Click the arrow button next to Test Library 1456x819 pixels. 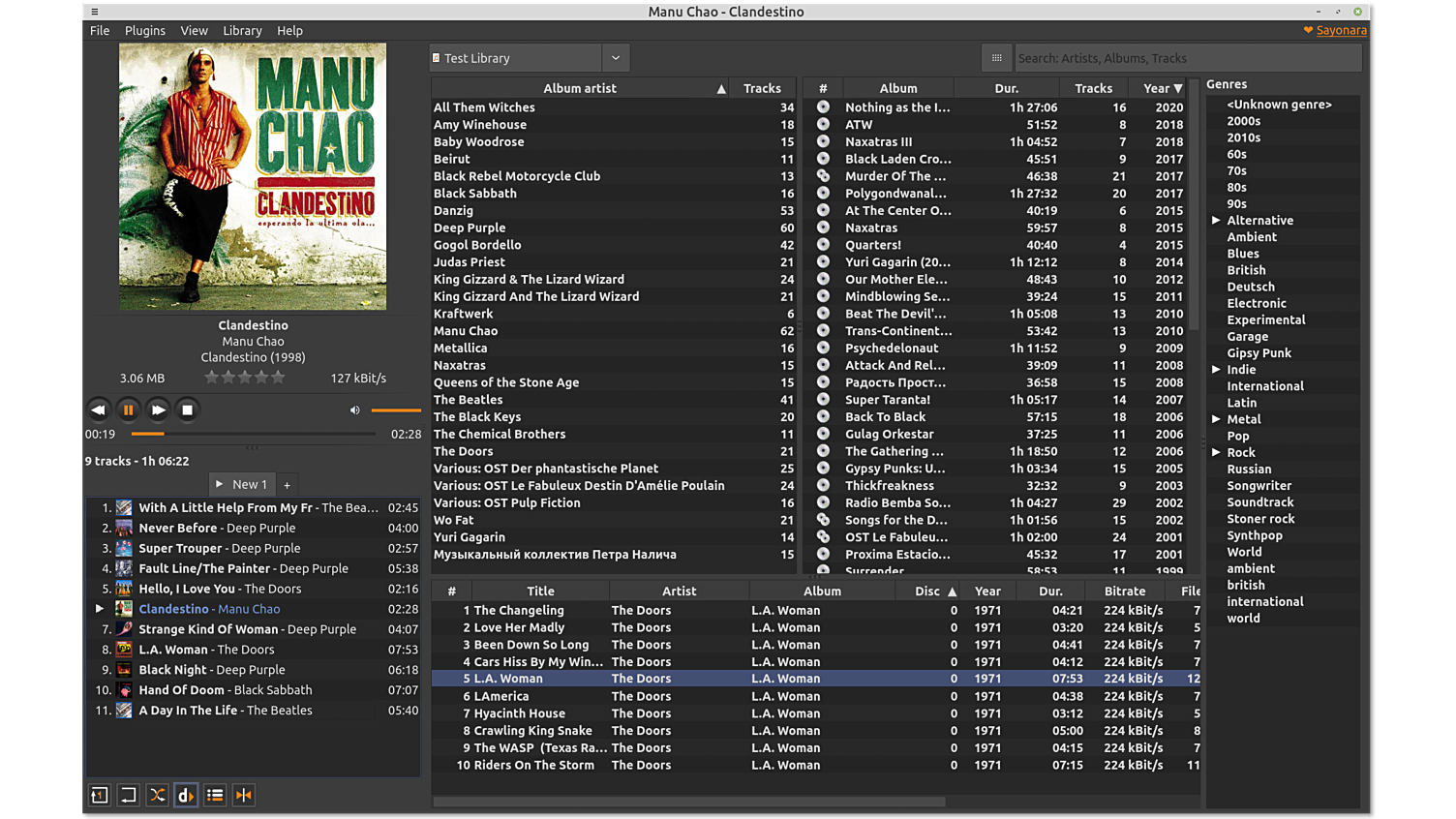click(x=616, y=58)
